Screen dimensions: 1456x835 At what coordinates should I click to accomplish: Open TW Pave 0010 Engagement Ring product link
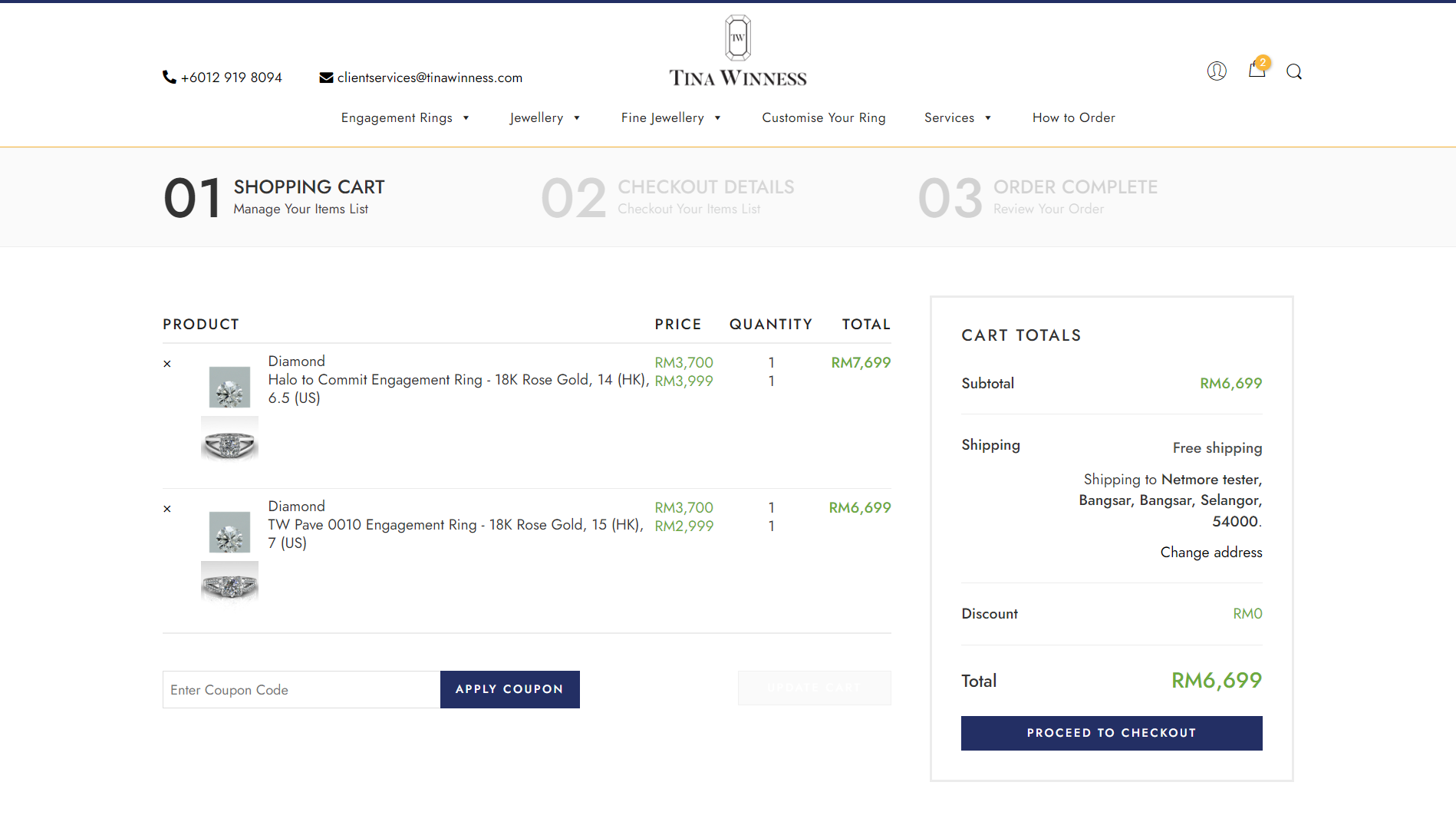tap(456, 533)
